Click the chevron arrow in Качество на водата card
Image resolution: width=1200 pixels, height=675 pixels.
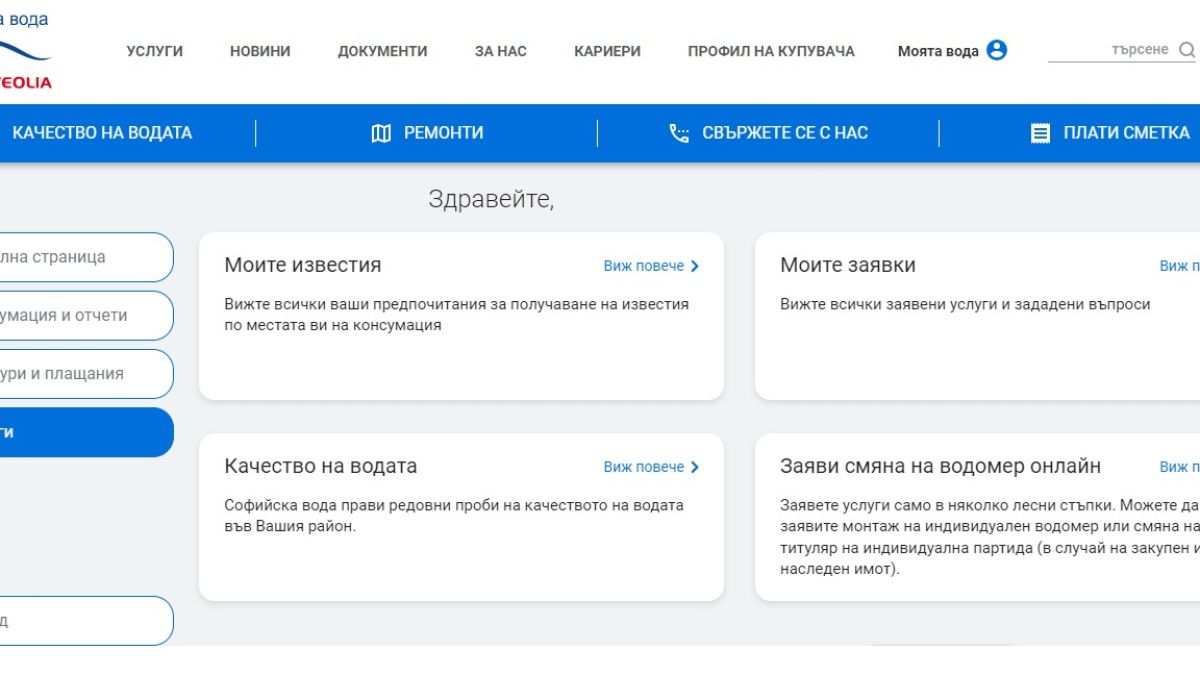tap(695, 467)
